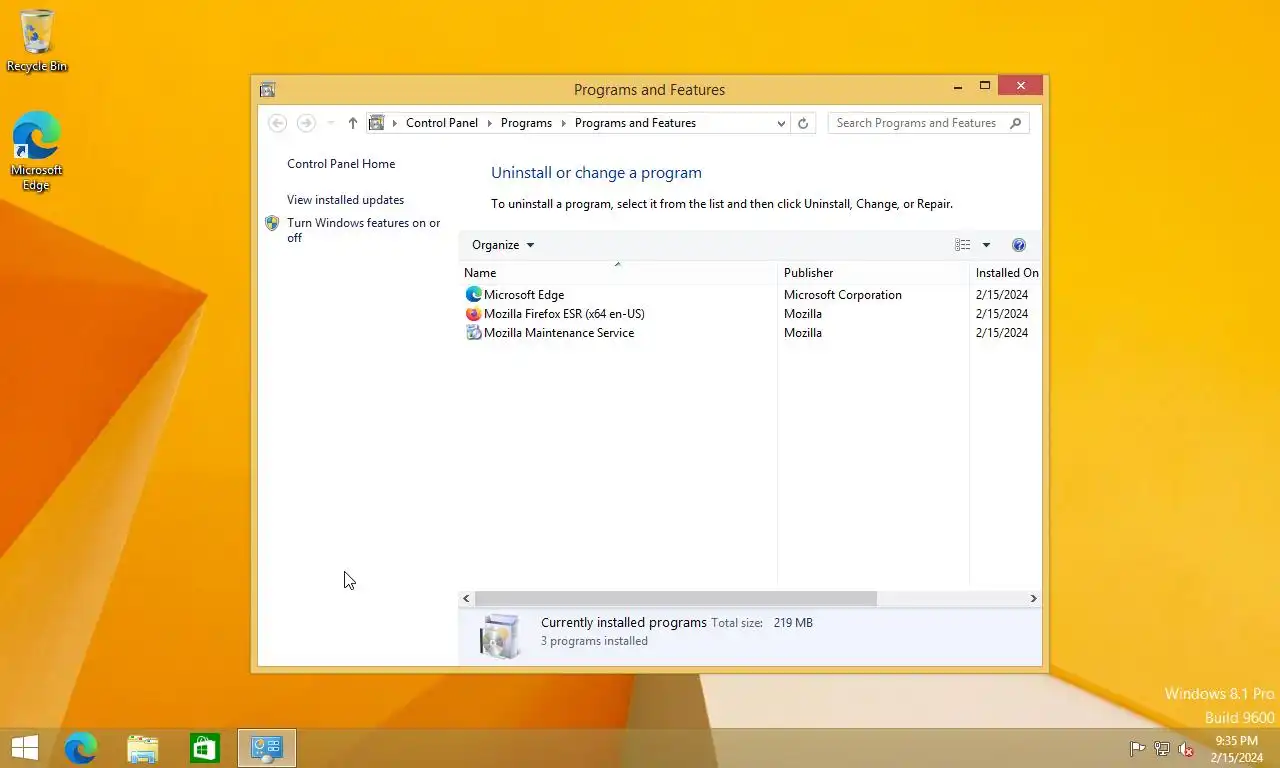Expand the chevron before Control Panel breadcrumb

coord(395,123)
